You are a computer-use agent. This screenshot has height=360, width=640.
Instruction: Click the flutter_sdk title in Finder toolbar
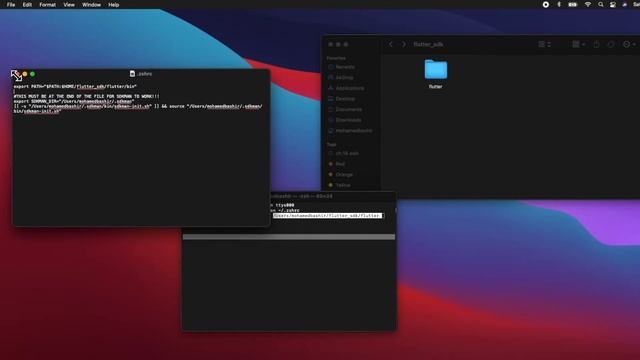click(x=428, y=44)
